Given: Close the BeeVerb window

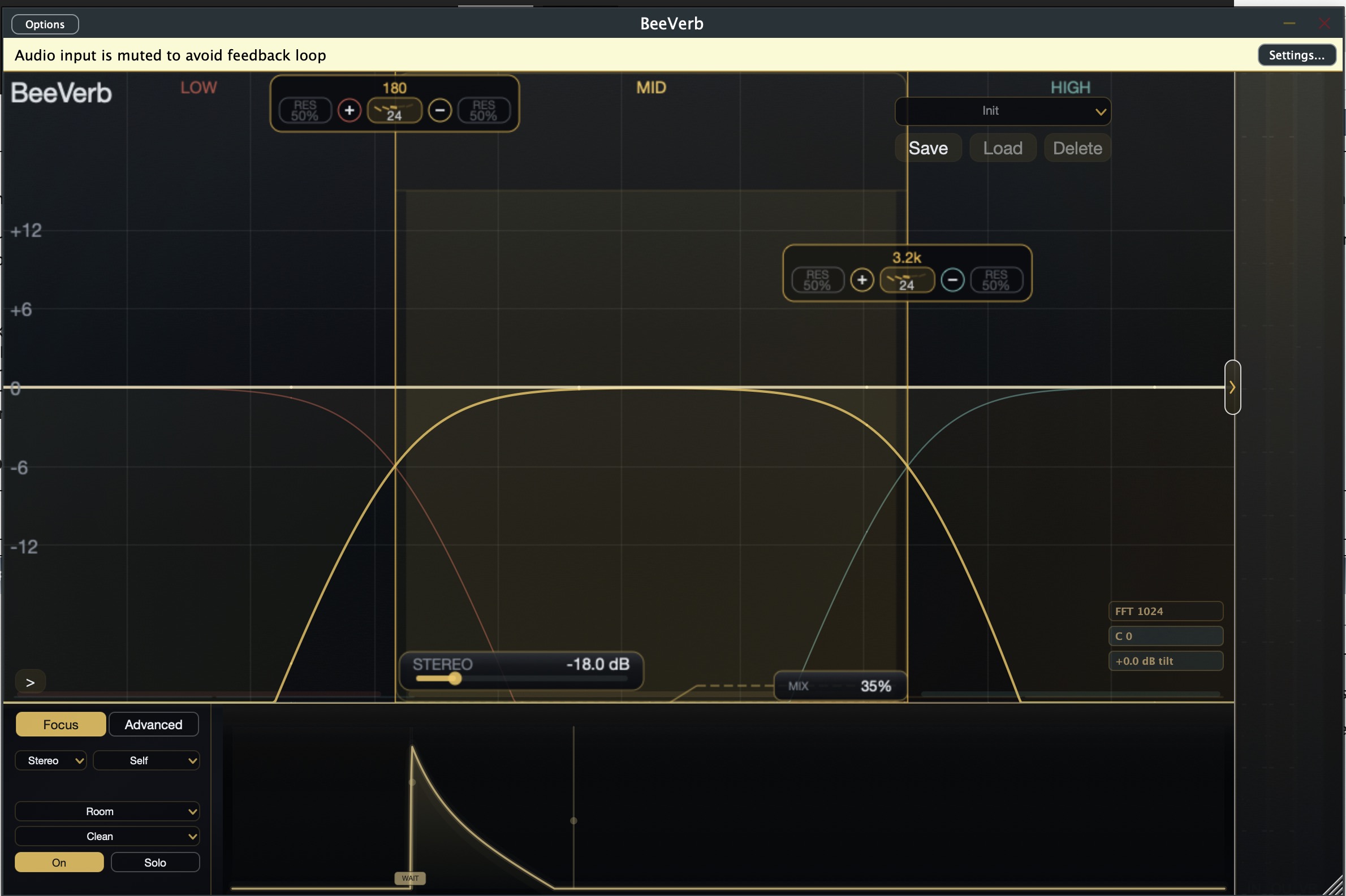Looking at the screenshot, I should (1325, 23).
